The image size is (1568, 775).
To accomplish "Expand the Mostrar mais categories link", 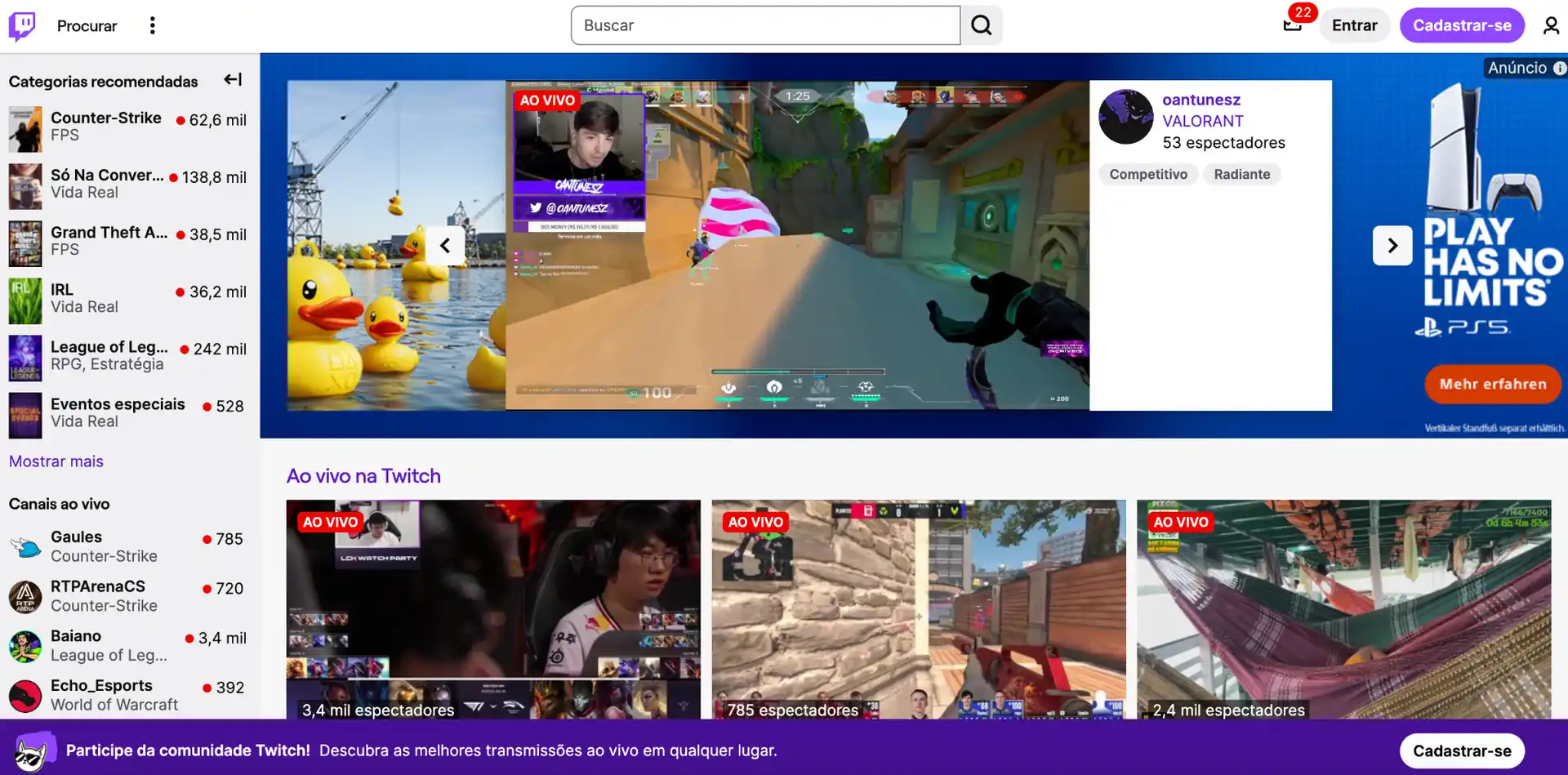I will click(56, 461).
